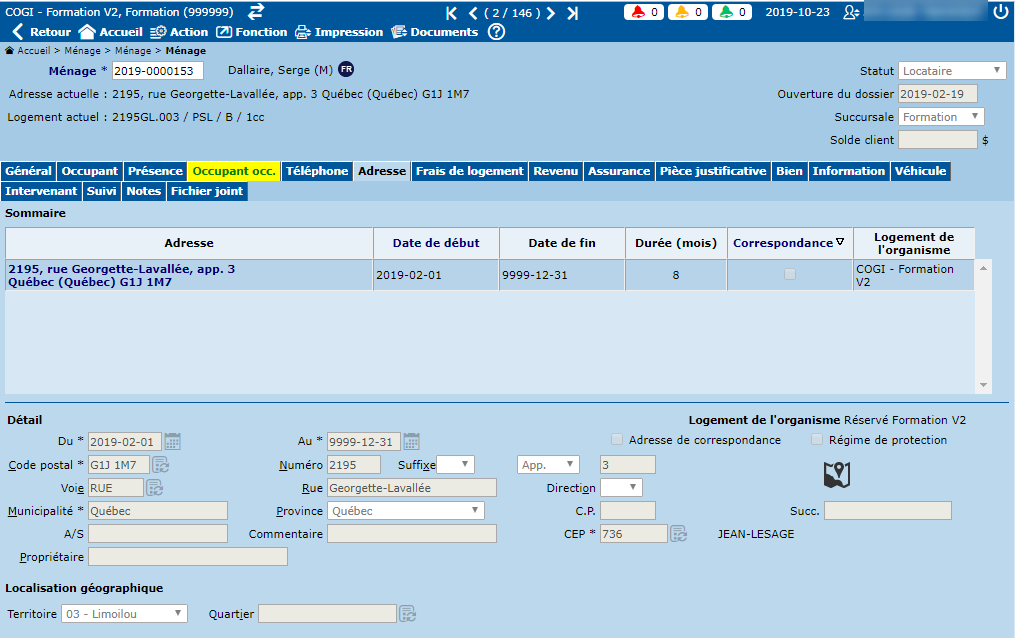Click the Ménage number input field
Image resolution: width=1015 pixels, height=638 pixels.
coord(157,71)
